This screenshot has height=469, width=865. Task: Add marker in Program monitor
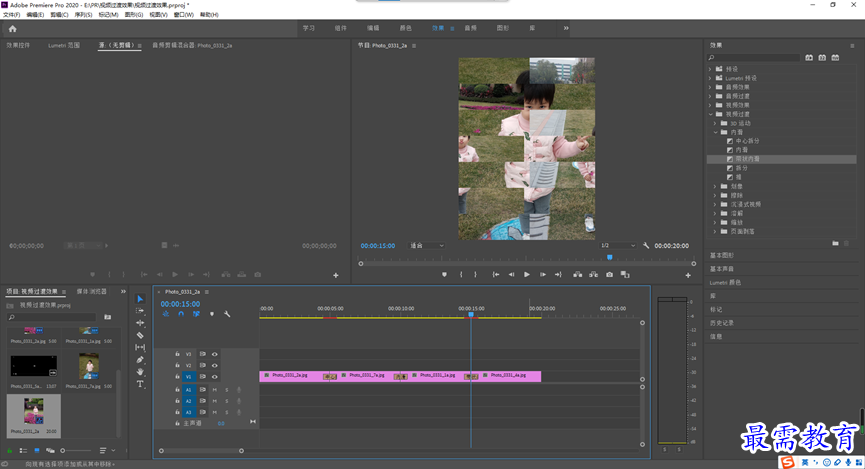coord(444,274)
